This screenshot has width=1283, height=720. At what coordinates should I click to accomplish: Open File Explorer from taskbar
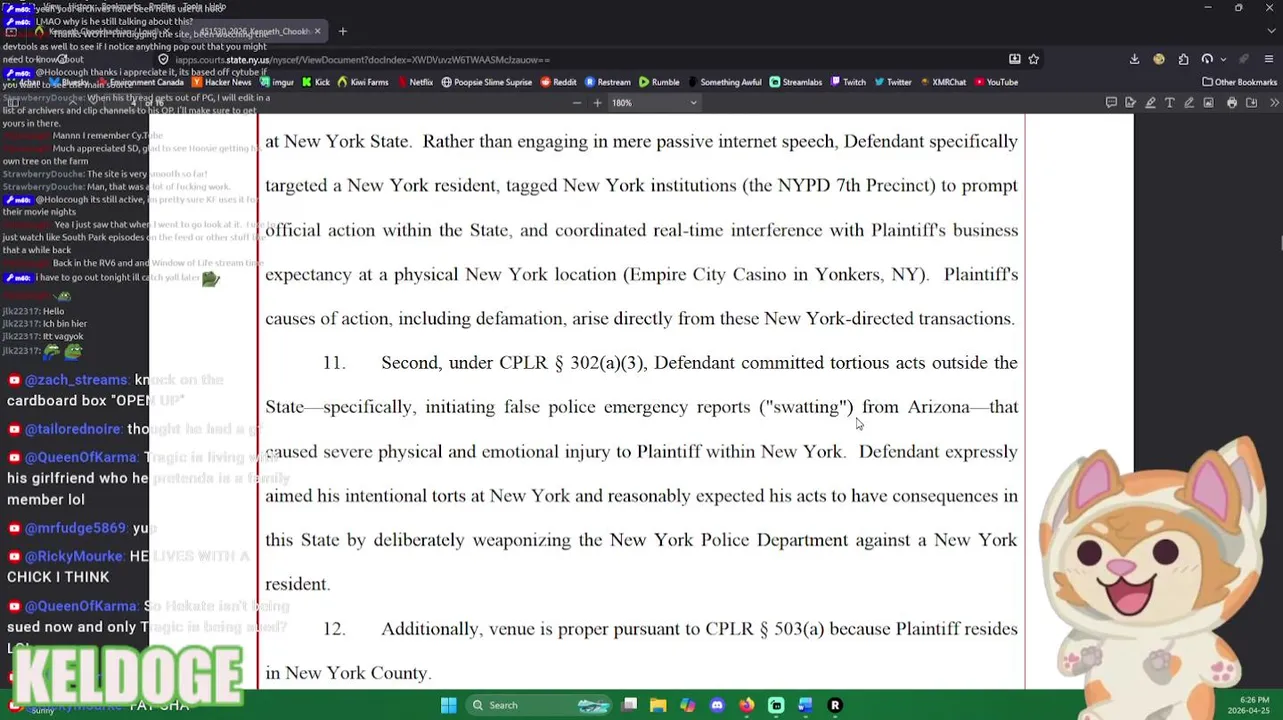(658, 705)
